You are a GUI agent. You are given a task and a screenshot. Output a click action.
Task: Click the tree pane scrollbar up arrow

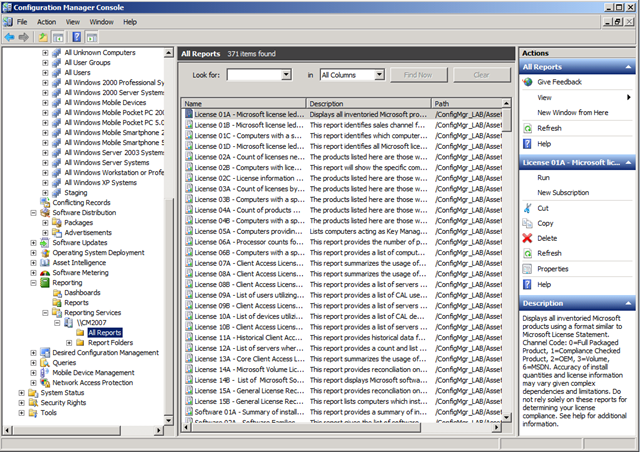point(169,53)
